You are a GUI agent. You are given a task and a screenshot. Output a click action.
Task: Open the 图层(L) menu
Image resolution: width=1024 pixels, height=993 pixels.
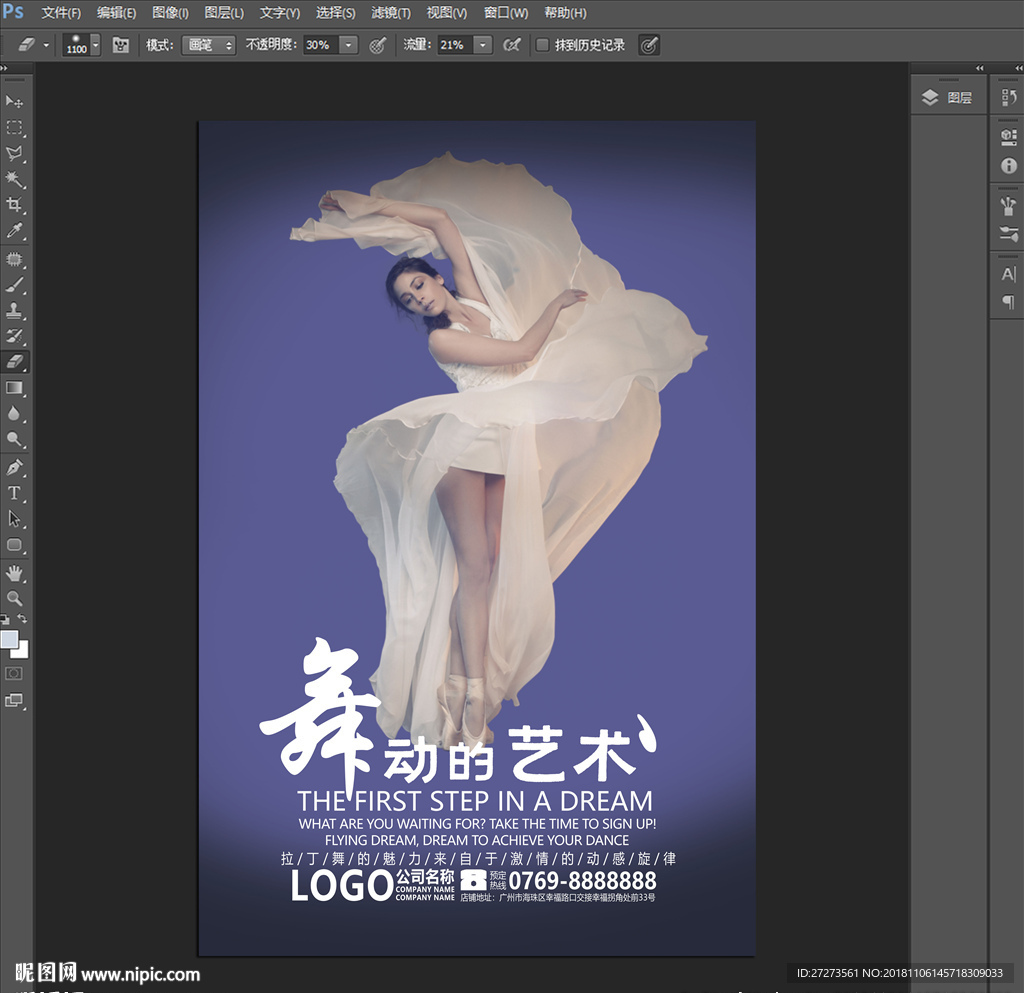tap(224, 12)
